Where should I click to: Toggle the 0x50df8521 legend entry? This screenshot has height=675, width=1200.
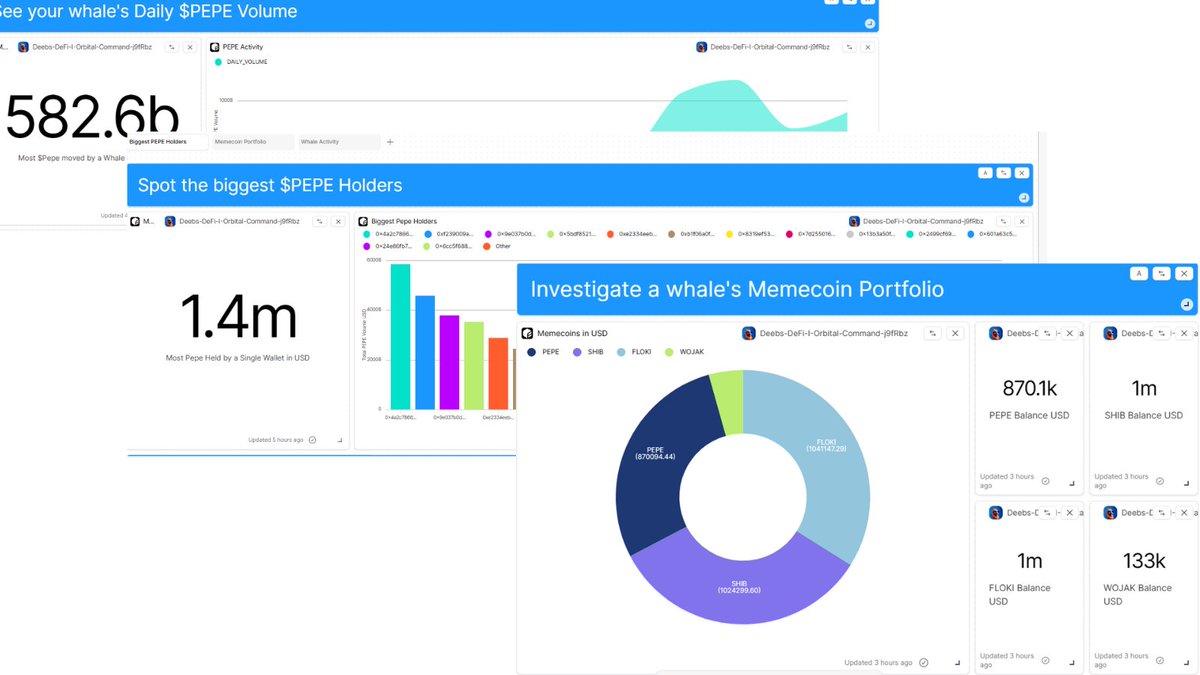click(571, 234)
